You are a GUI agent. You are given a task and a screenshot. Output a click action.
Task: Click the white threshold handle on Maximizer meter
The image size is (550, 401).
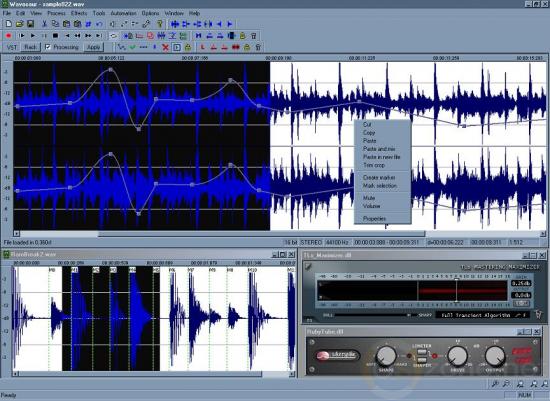click(x=456, y=290)
